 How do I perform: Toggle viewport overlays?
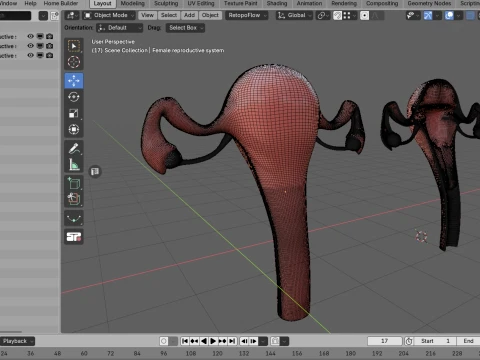[x=449, y=16]
